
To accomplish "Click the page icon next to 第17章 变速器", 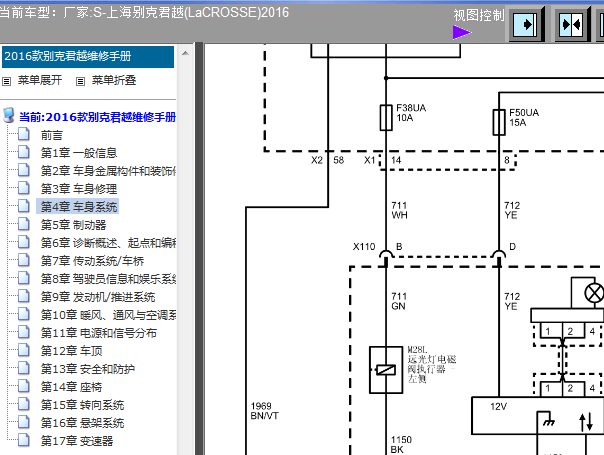I will point(24,440).
